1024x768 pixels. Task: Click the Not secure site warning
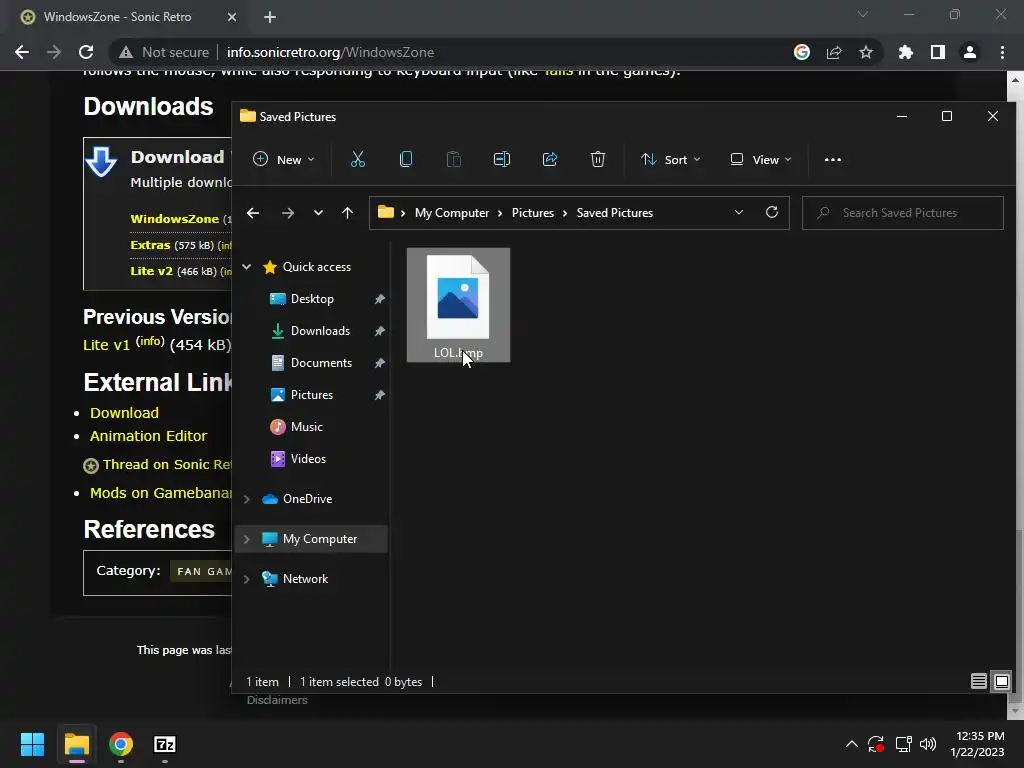pyautogui.click(x=165, y=52)
